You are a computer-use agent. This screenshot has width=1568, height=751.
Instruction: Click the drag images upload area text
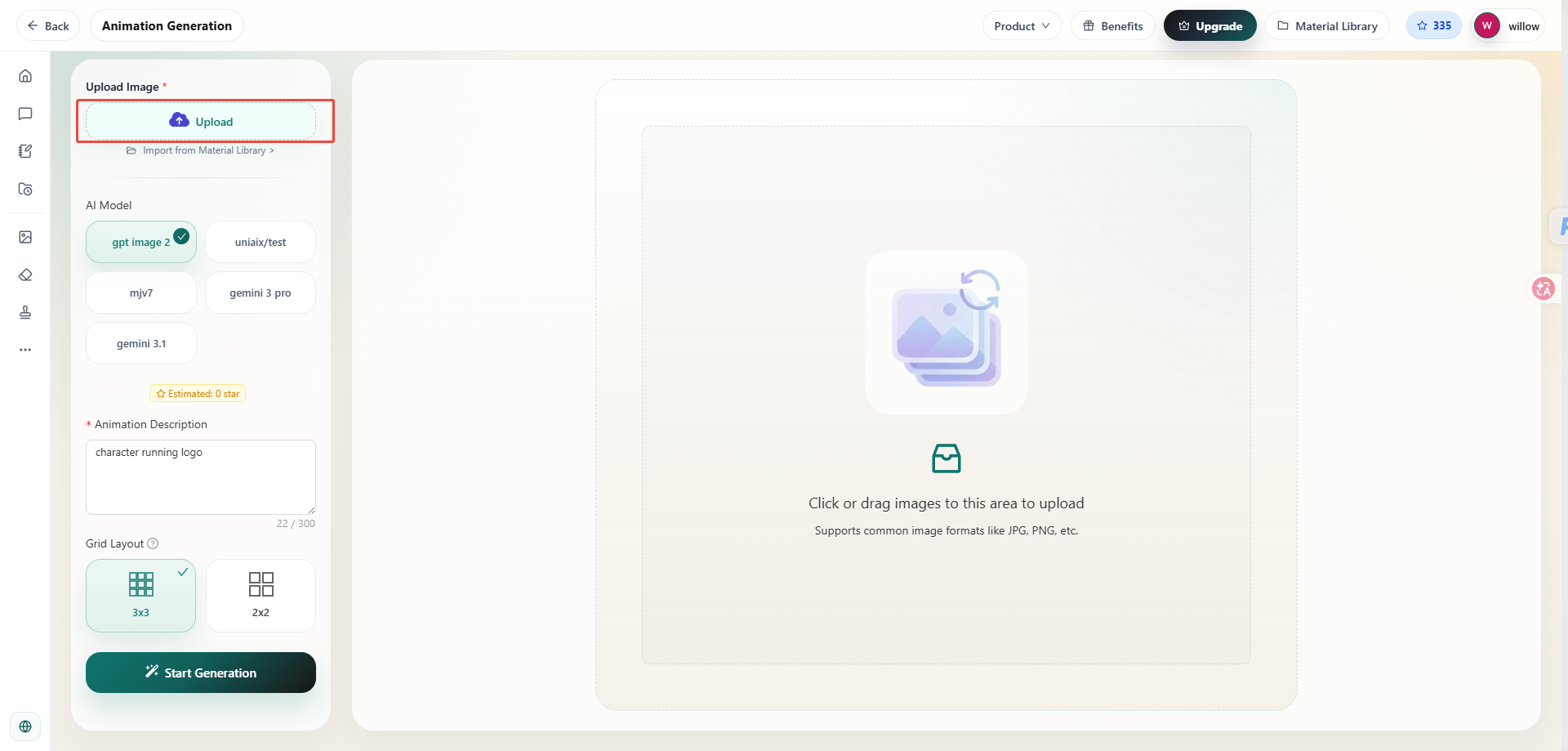[947, 503]
